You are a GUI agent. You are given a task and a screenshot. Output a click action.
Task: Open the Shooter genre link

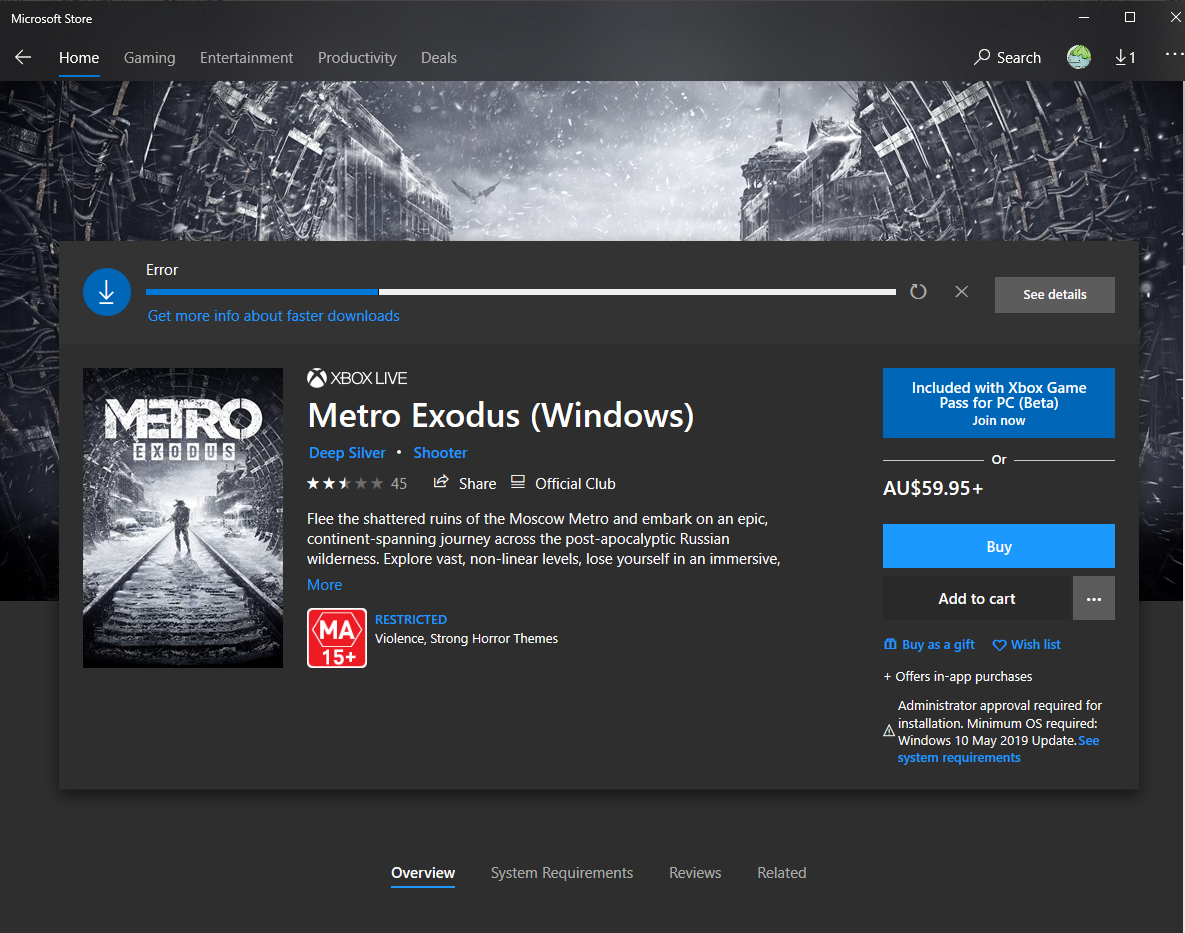coord(440,453)
